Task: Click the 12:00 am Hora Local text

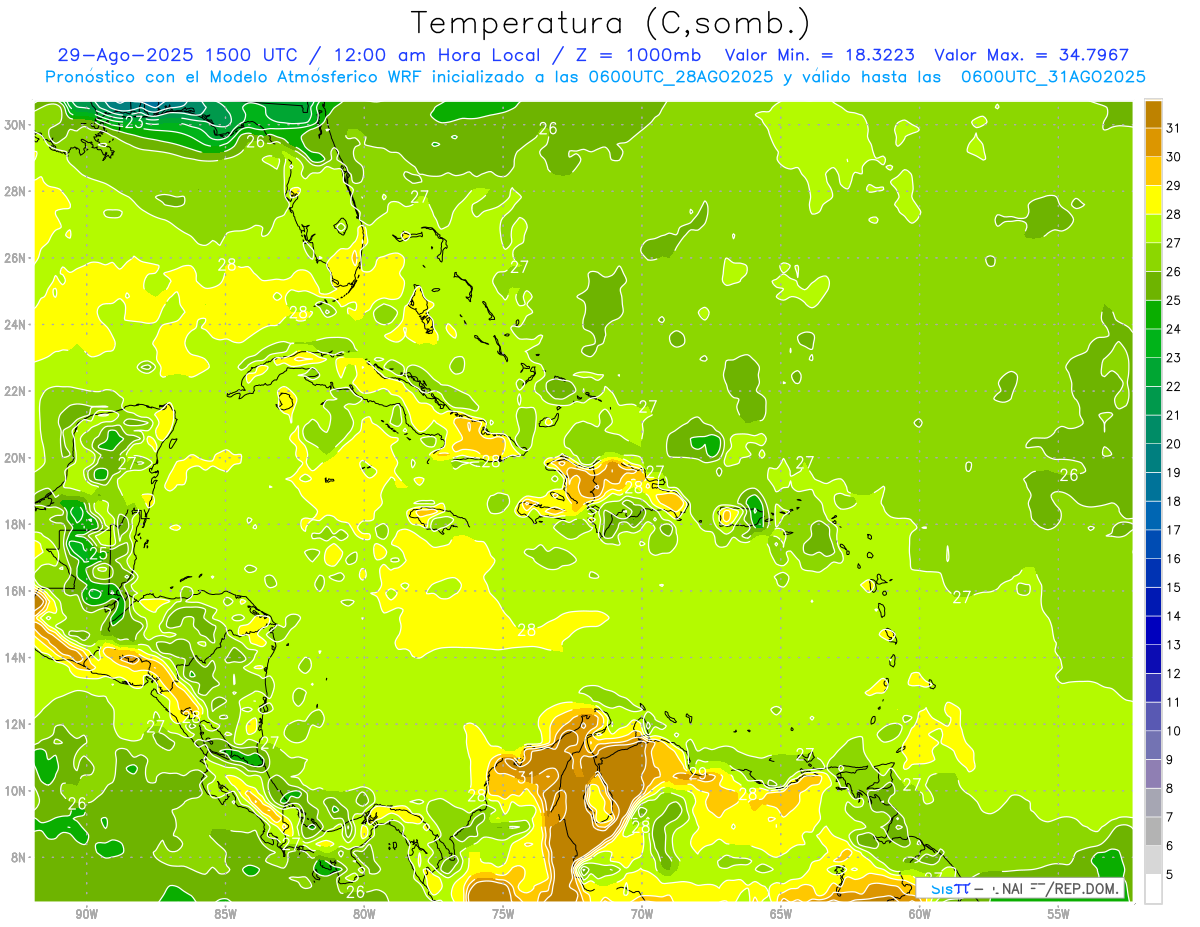Action: point(438,55)
